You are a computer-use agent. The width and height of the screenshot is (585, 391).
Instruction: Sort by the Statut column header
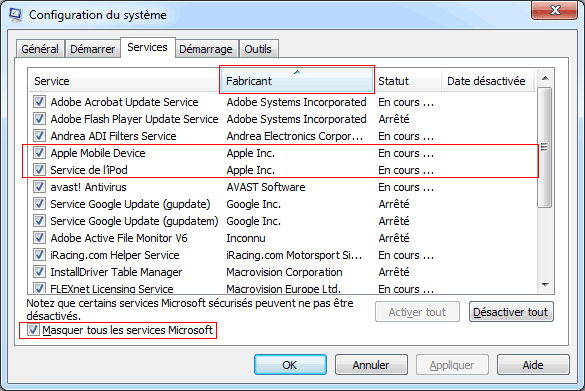(408, 80)
